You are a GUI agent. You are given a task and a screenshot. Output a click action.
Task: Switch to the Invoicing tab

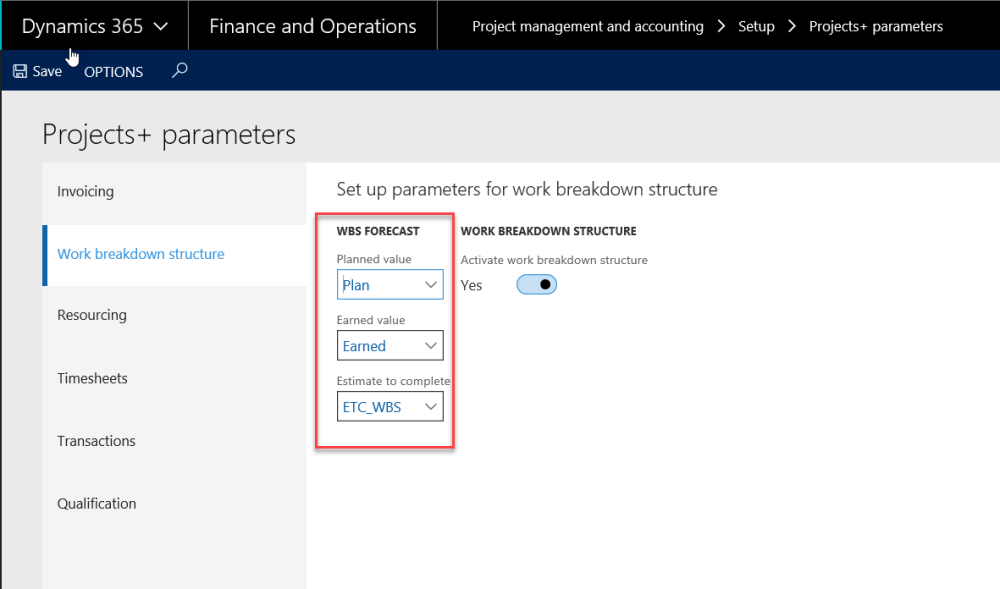pyautogui.click(x=86, y=191)
